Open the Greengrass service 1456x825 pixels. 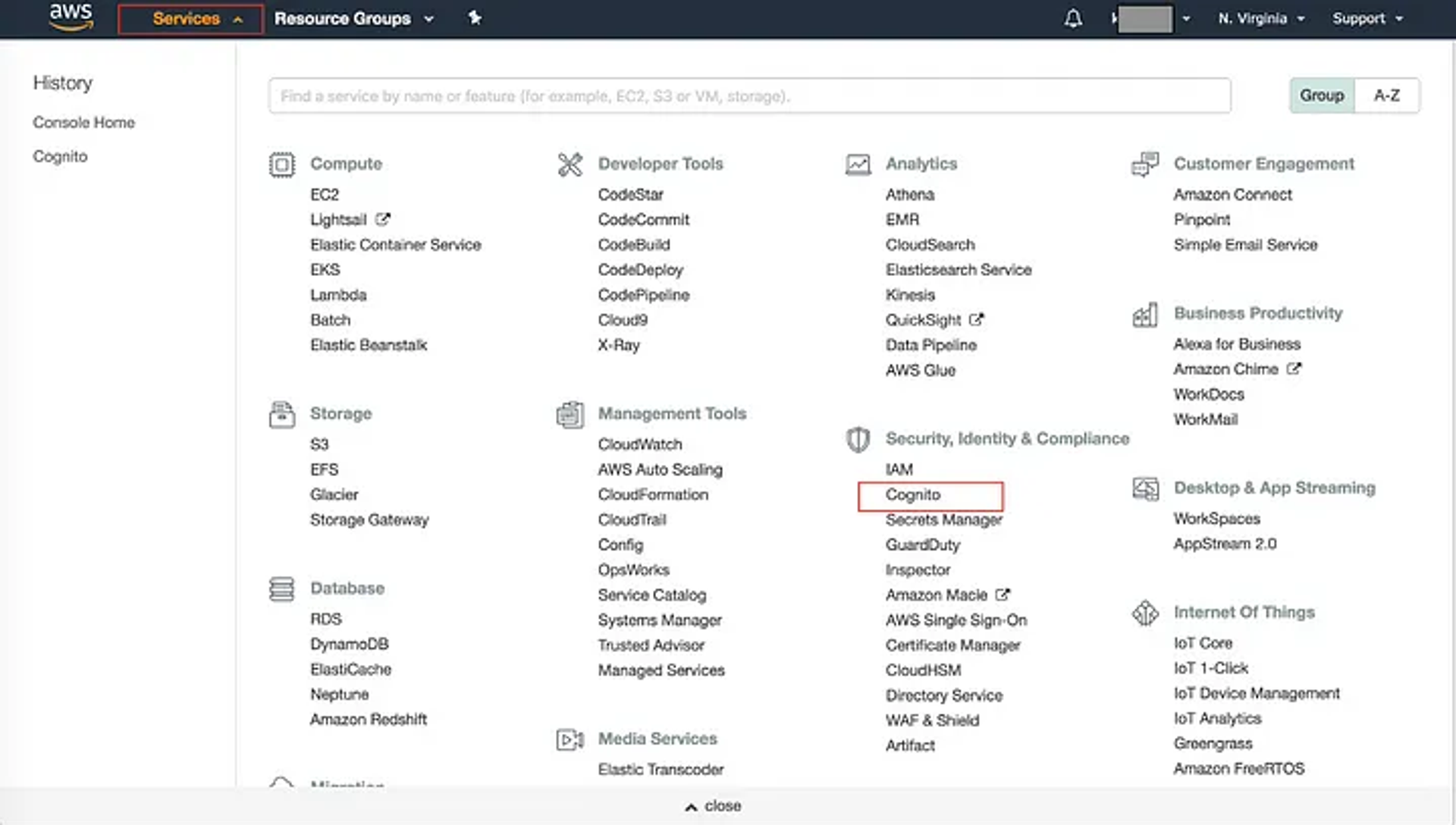pos(1213,743)
